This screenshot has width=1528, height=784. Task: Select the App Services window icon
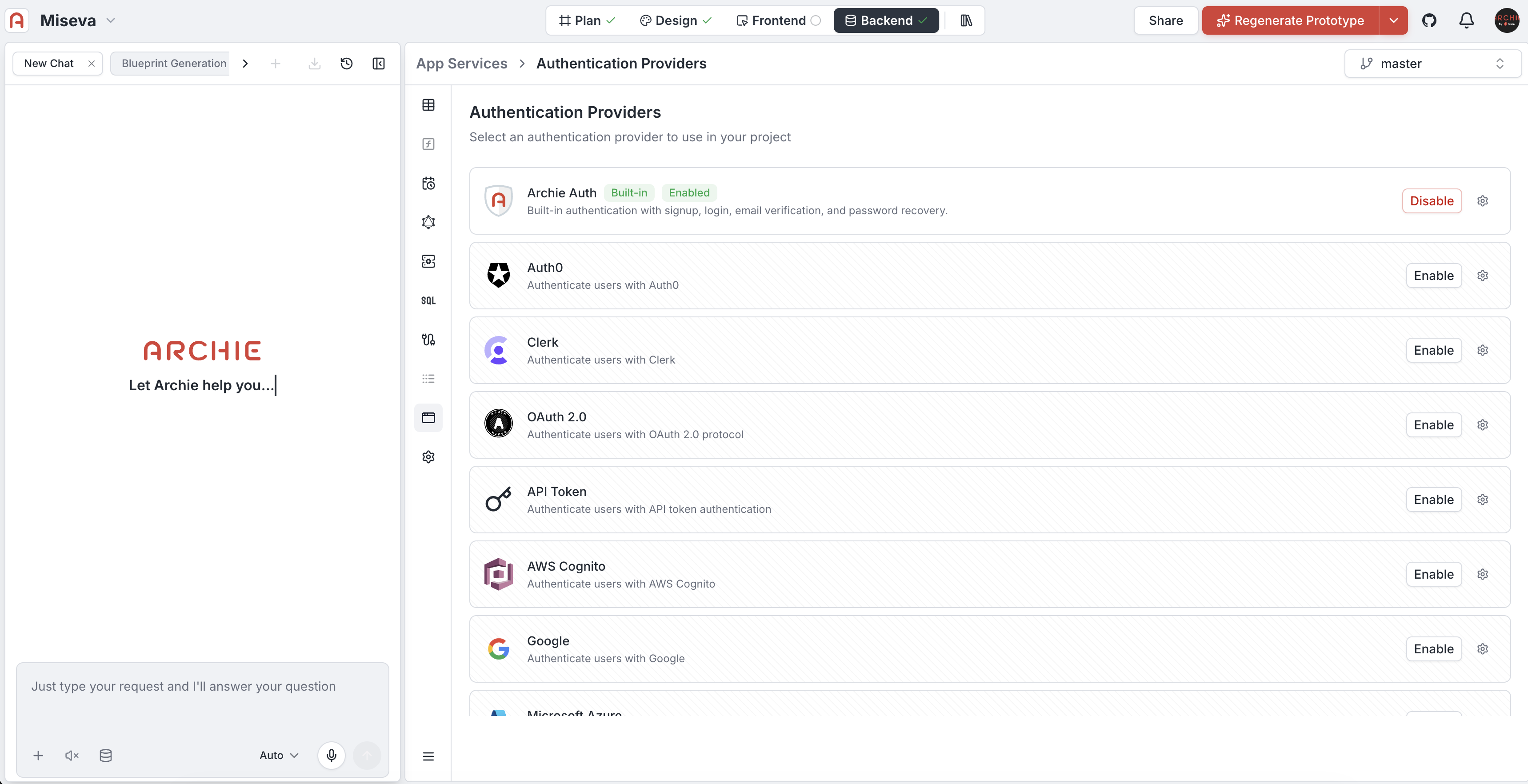click(428, 418)
